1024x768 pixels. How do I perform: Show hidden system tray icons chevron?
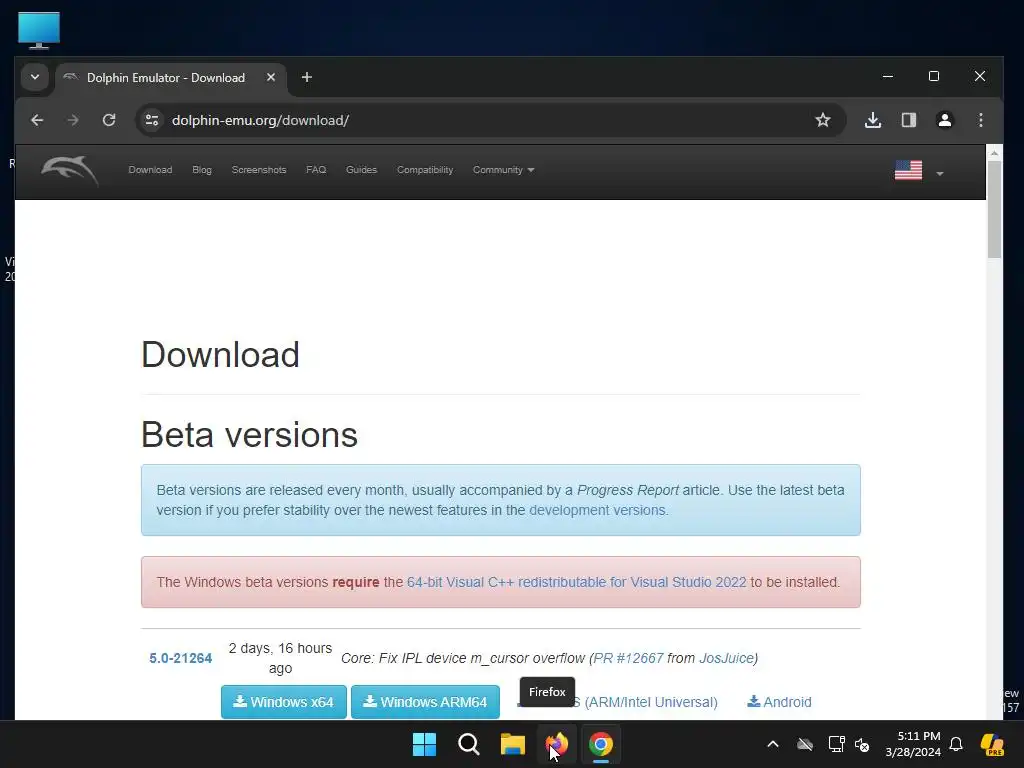point(773,744)
